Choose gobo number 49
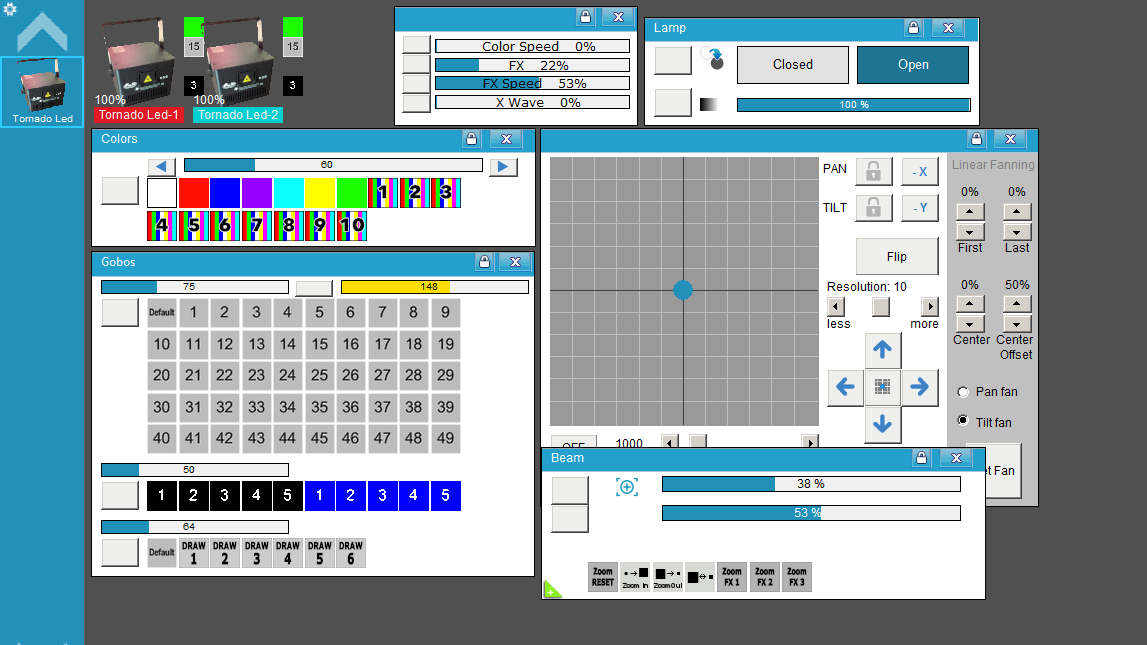 click(x=445, y=438)
